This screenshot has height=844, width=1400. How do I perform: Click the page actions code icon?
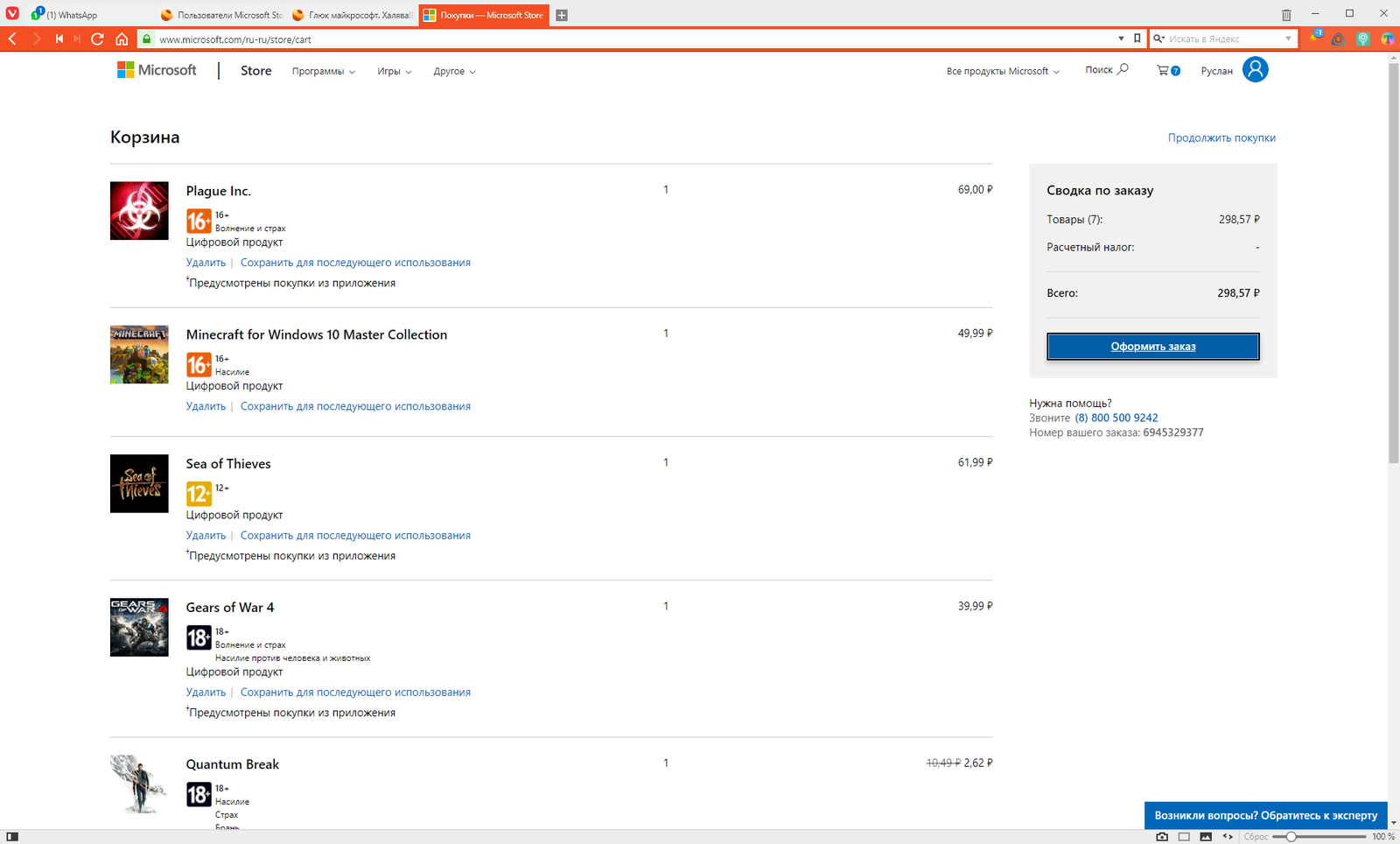click(x=1228, y=836)
